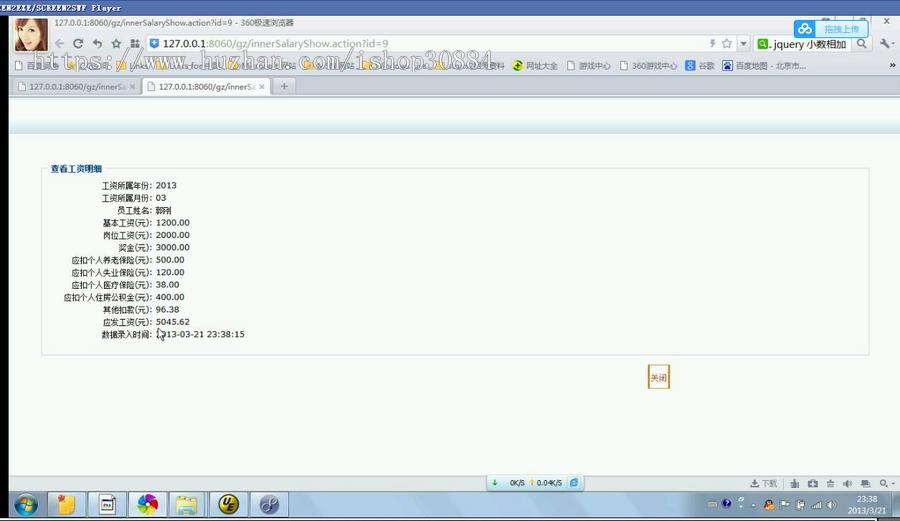Click the year value 2013

(x=166, y=185)
